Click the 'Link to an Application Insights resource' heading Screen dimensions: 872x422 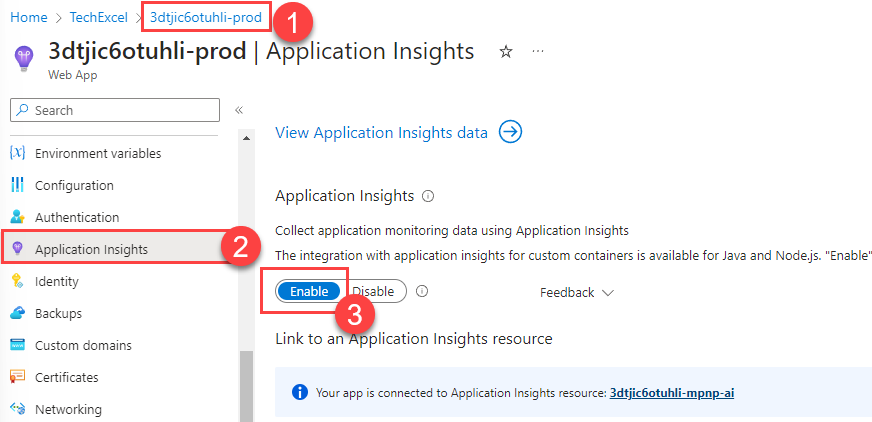click(x=414, y=339)
